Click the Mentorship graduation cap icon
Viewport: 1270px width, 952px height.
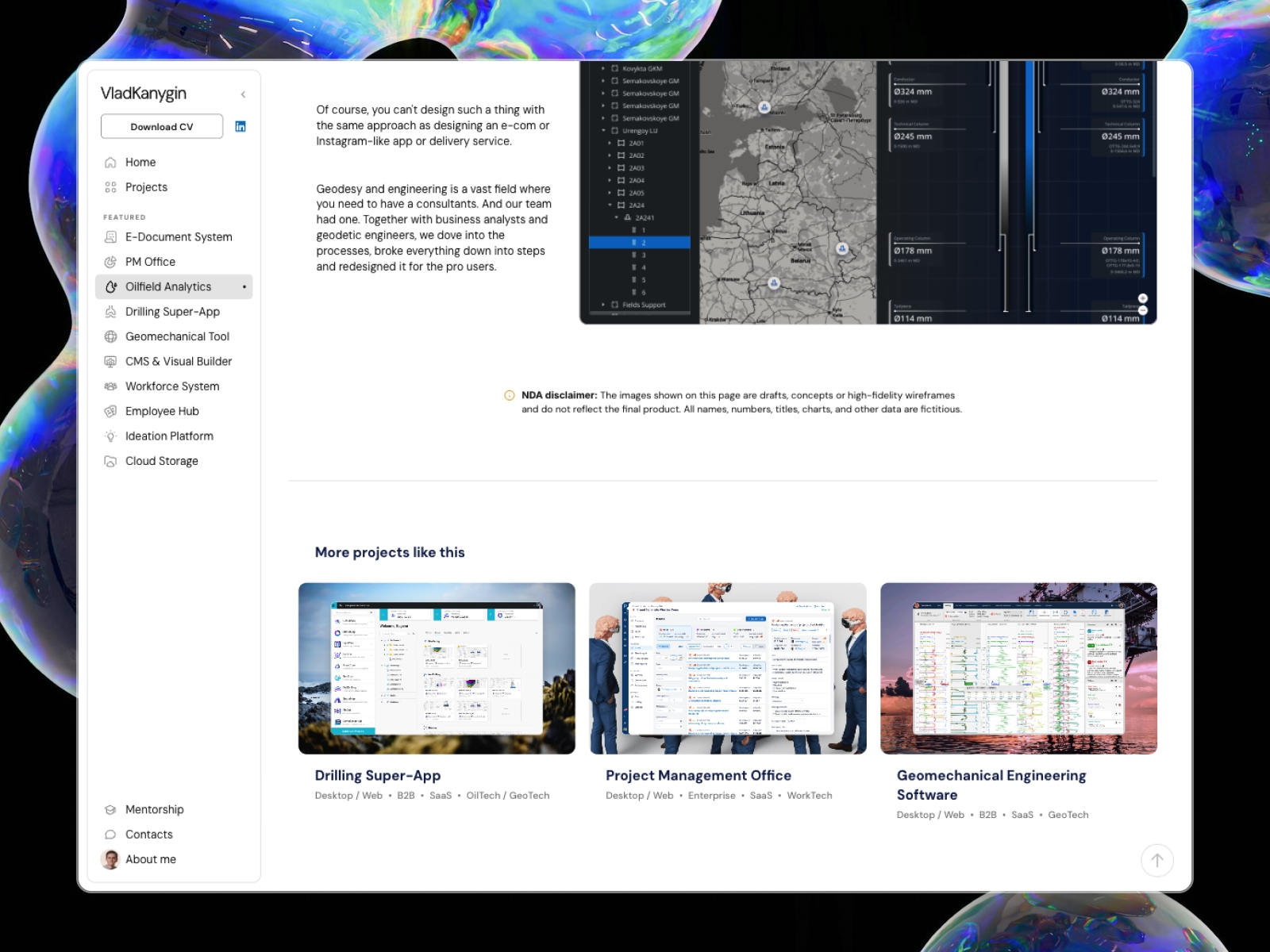(110, 810)
